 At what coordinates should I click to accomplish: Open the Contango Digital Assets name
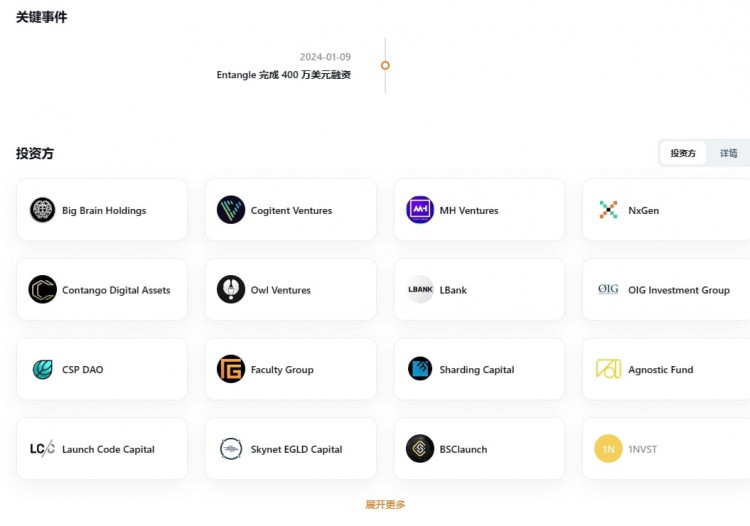pos(116,290)
